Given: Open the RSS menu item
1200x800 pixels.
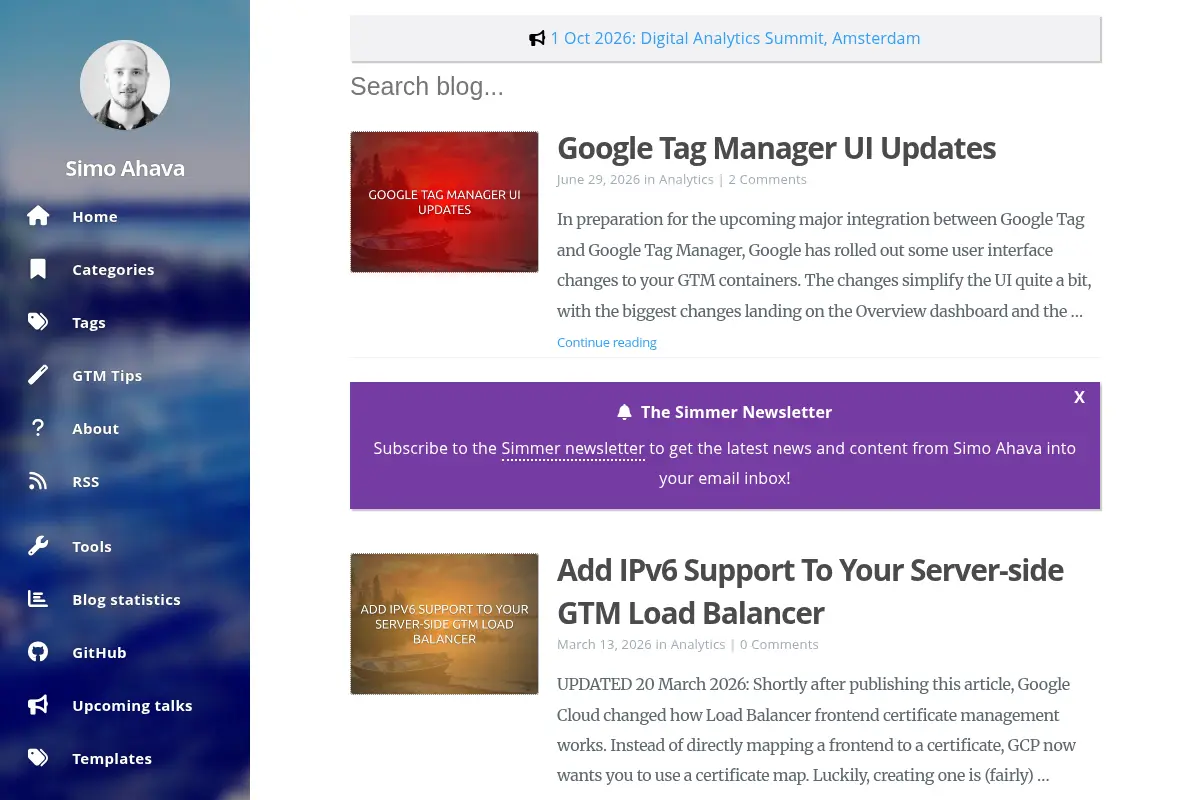Looking at the screenshot, I should [x=86, y=481].
